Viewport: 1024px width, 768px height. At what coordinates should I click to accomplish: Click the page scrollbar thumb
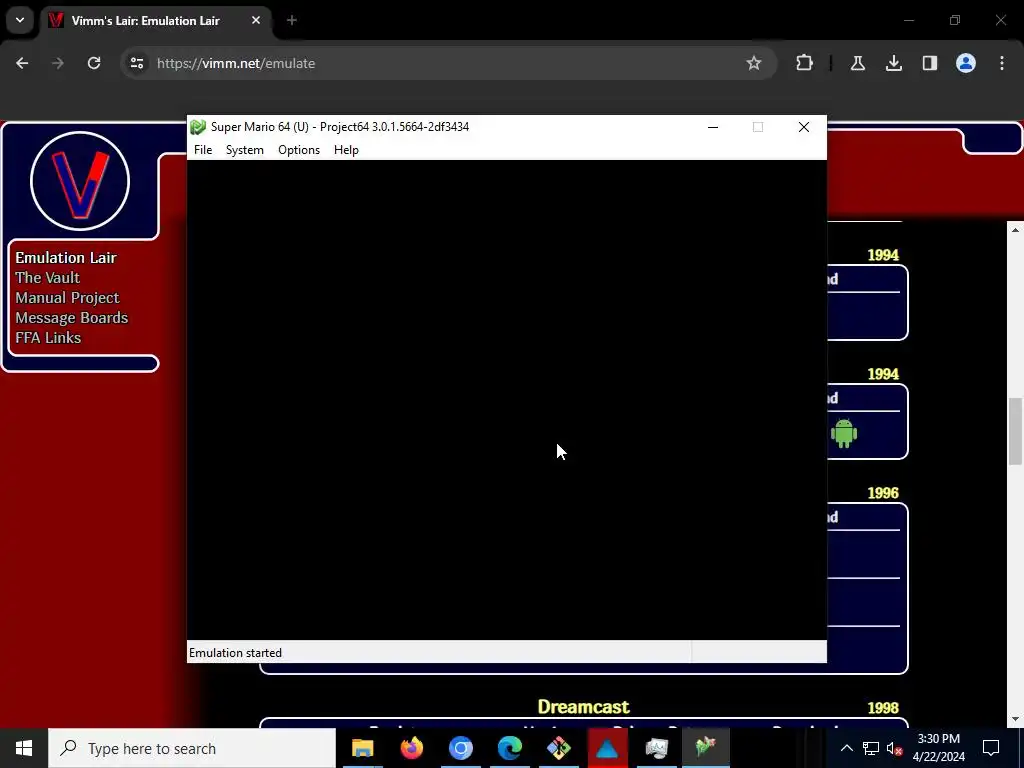click(1015, 431)
